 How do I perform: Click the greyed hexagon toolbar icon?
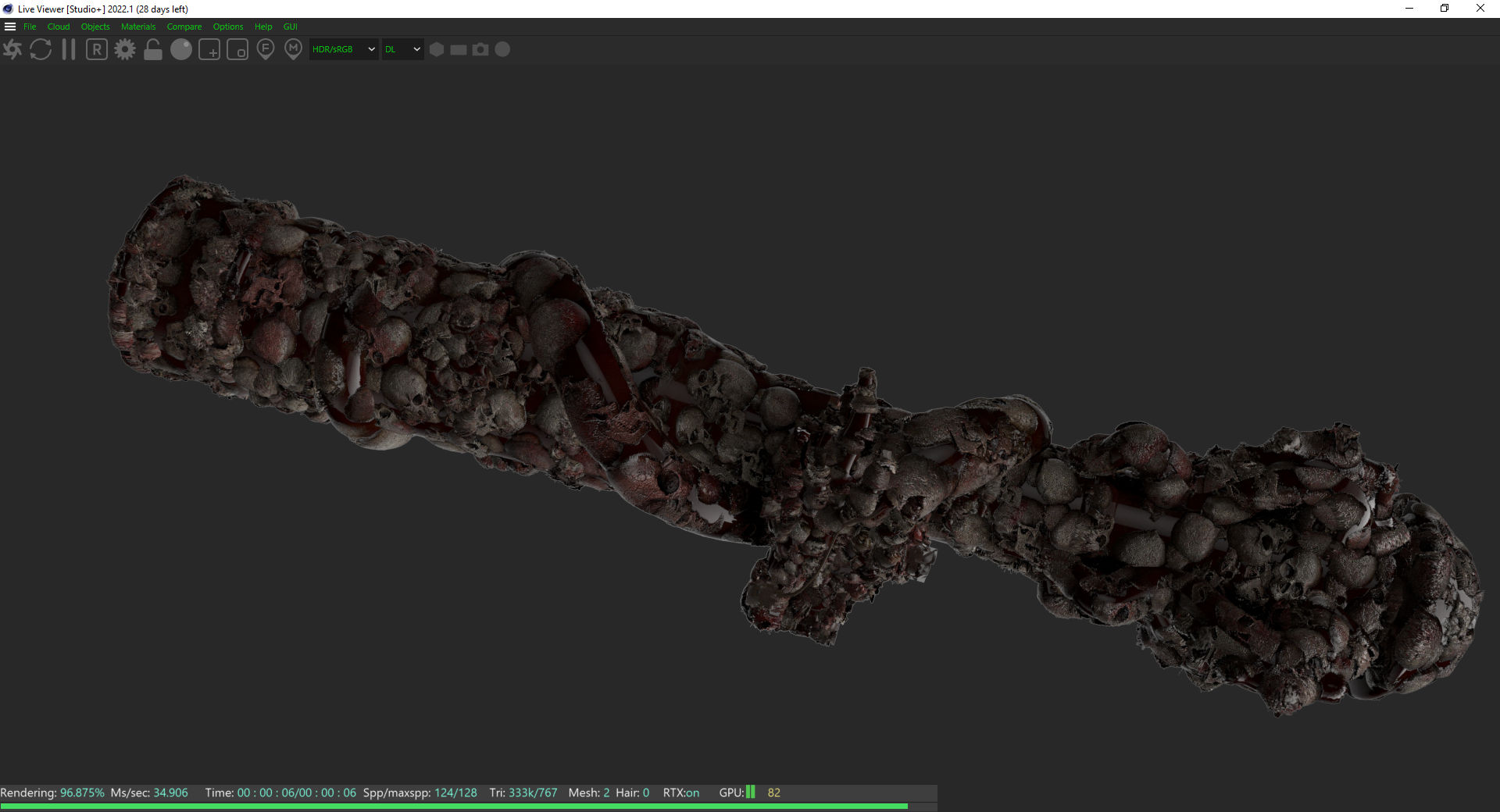(x=437, y=49)
